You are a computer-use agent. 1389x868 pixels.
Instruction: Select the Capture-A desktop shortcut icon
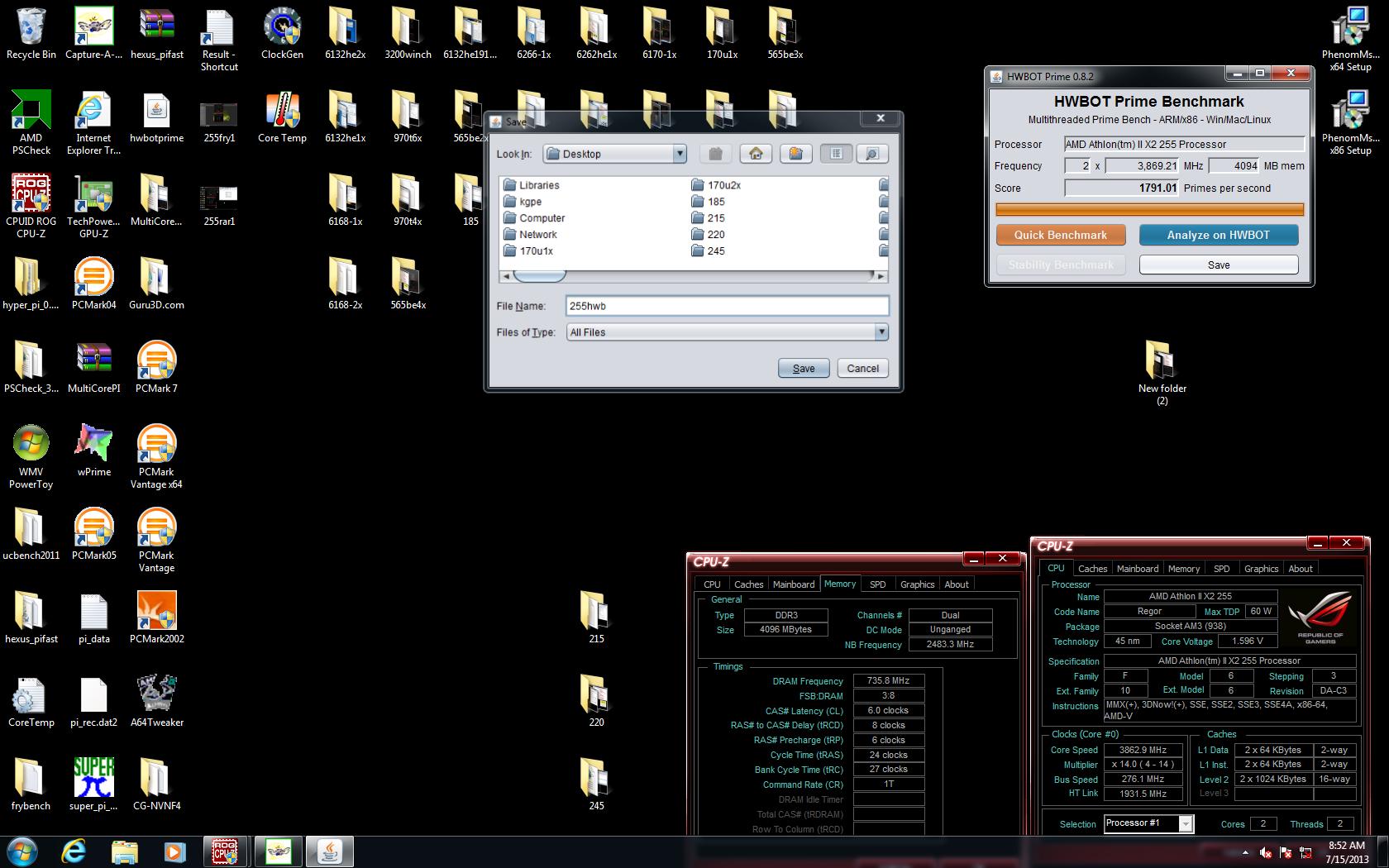93,34
